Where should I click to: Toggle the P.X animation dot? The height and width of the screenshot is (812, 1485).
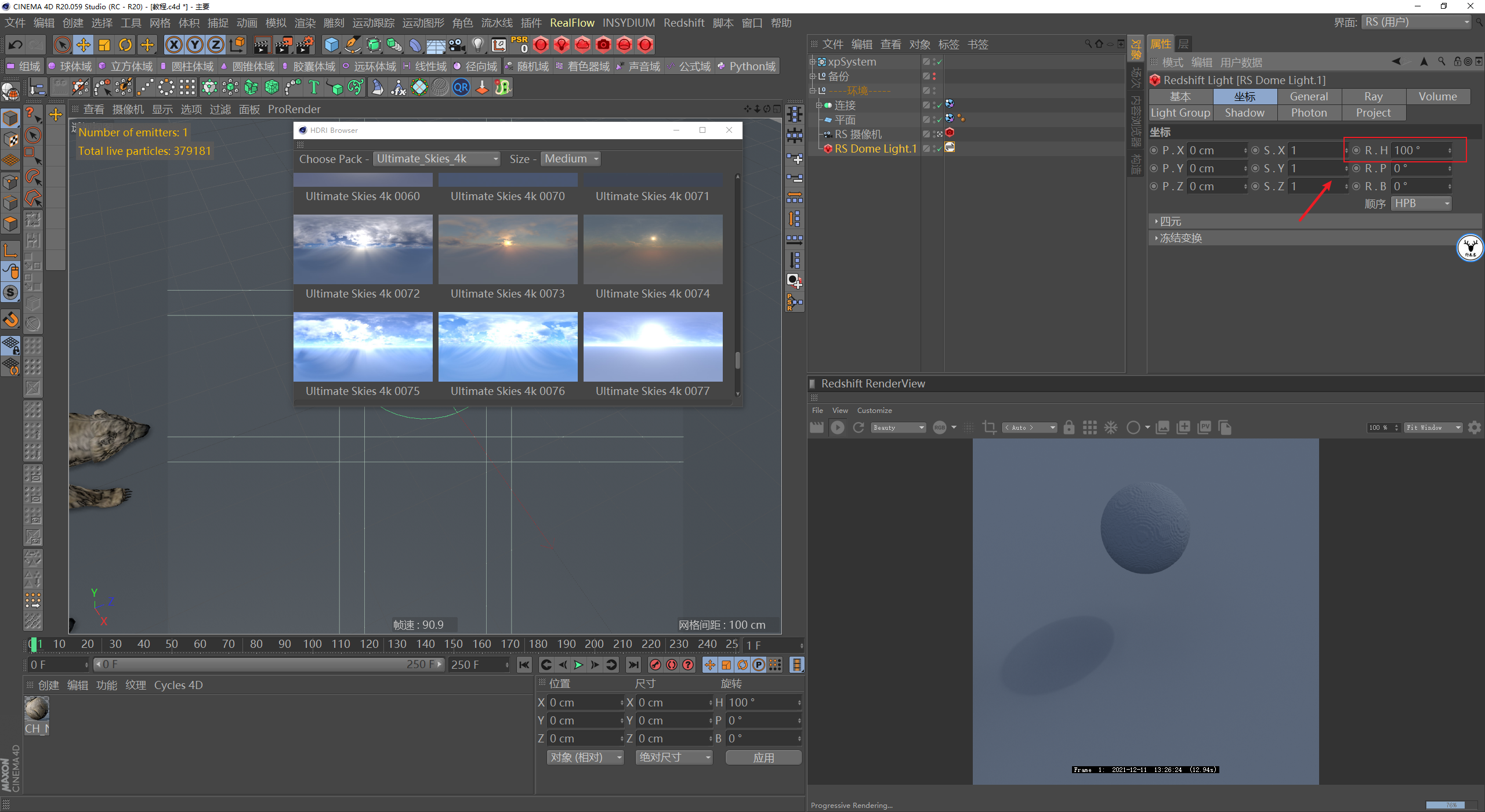tap(1154, 150)
